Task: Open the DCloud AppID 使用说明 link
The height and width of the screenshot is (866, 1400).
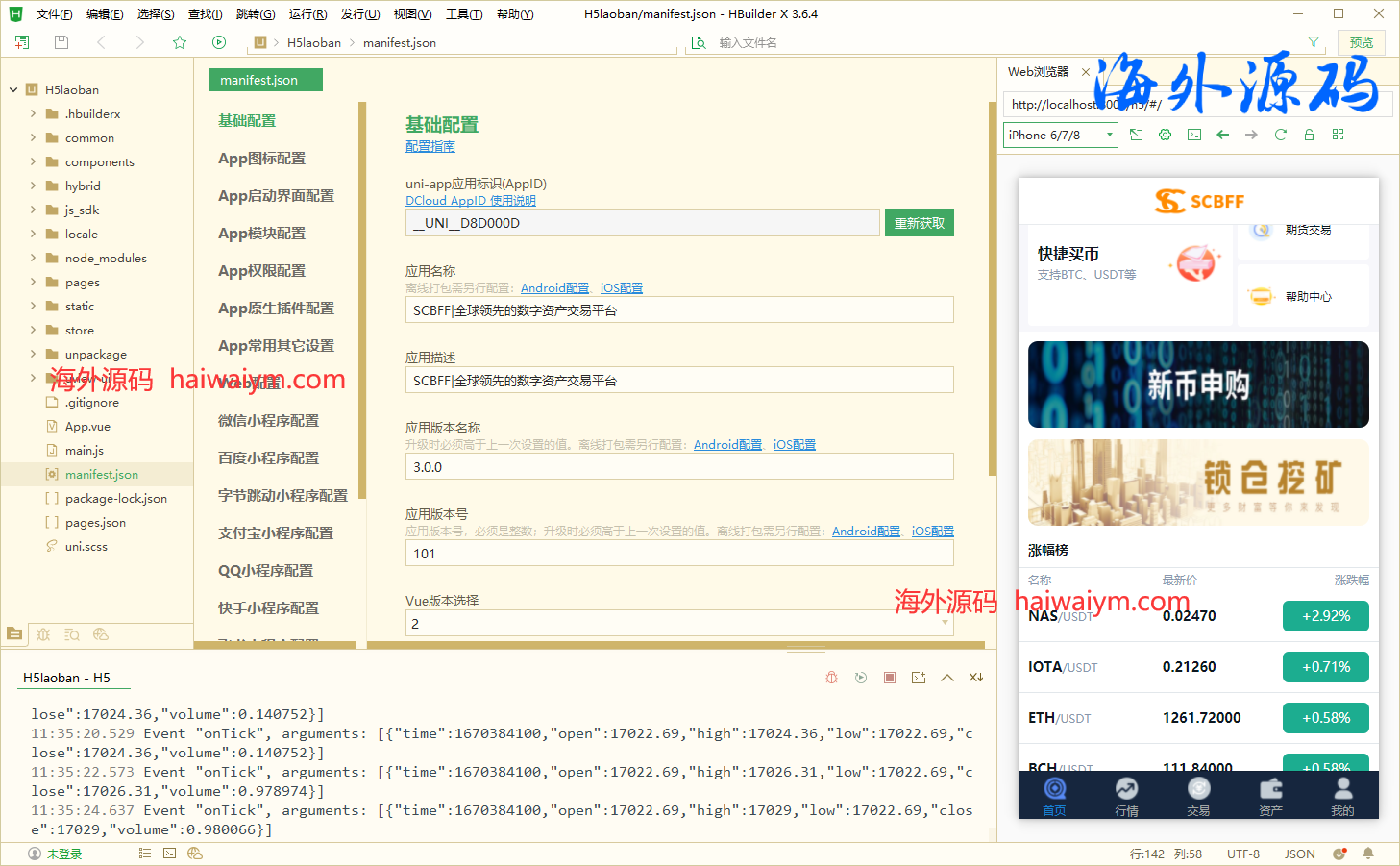Action: click(x=470, y=200)
